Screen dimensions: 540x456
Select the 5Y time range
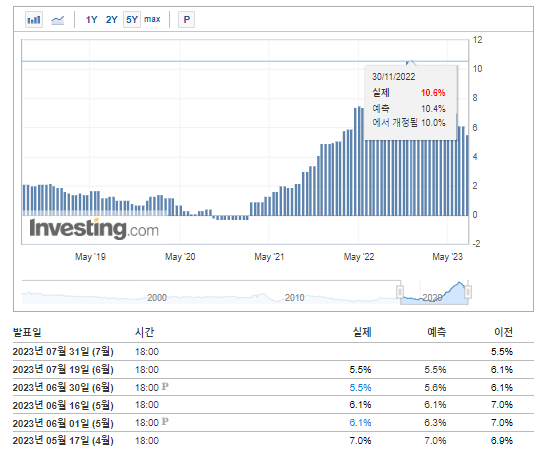(132, 19)
